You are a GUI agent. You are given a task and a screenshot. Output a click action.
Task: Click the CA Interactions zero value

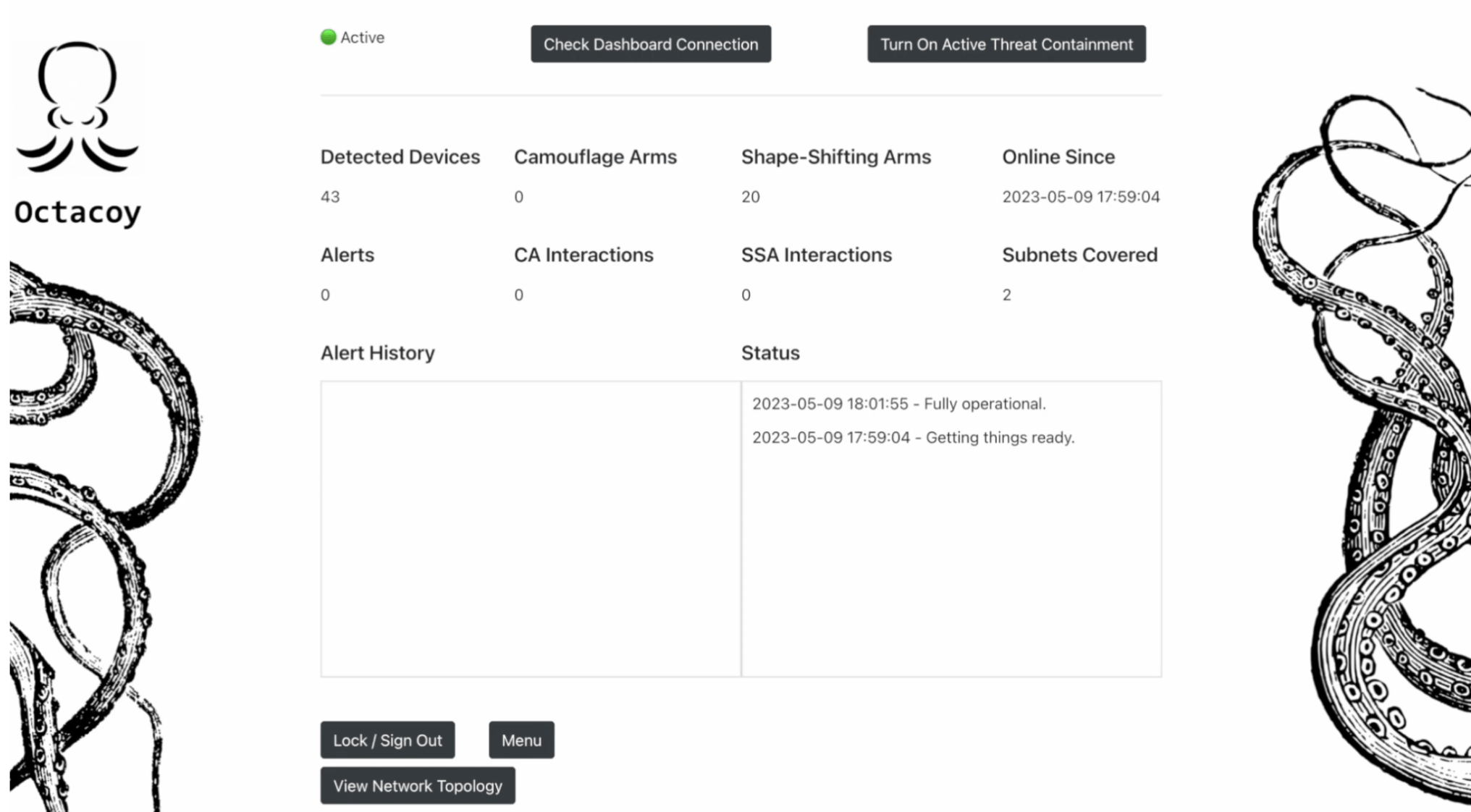click(517, 295)
